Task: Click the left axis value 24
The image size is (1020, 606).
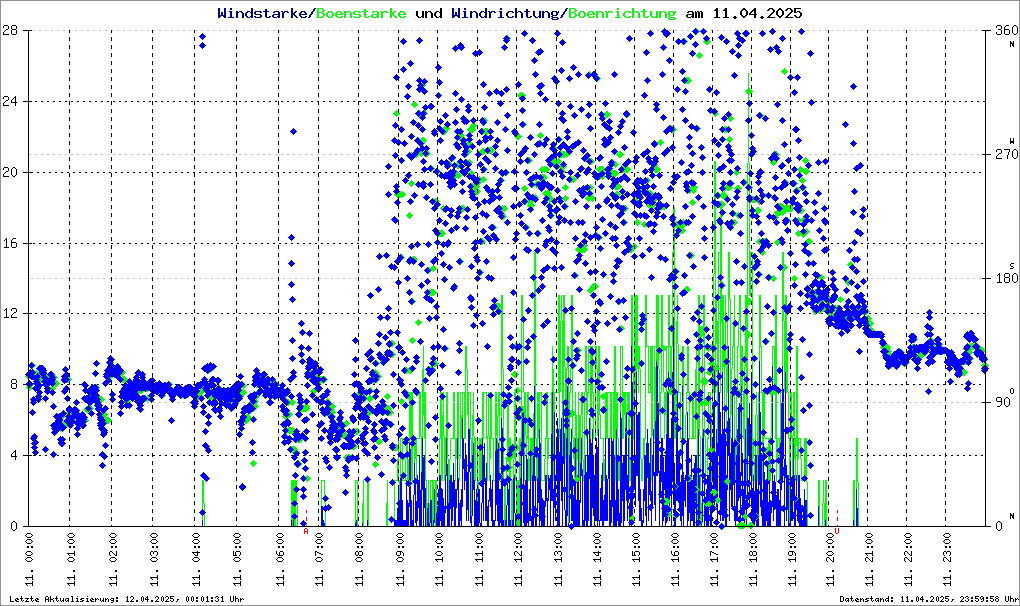Action: tap(10, 101)
